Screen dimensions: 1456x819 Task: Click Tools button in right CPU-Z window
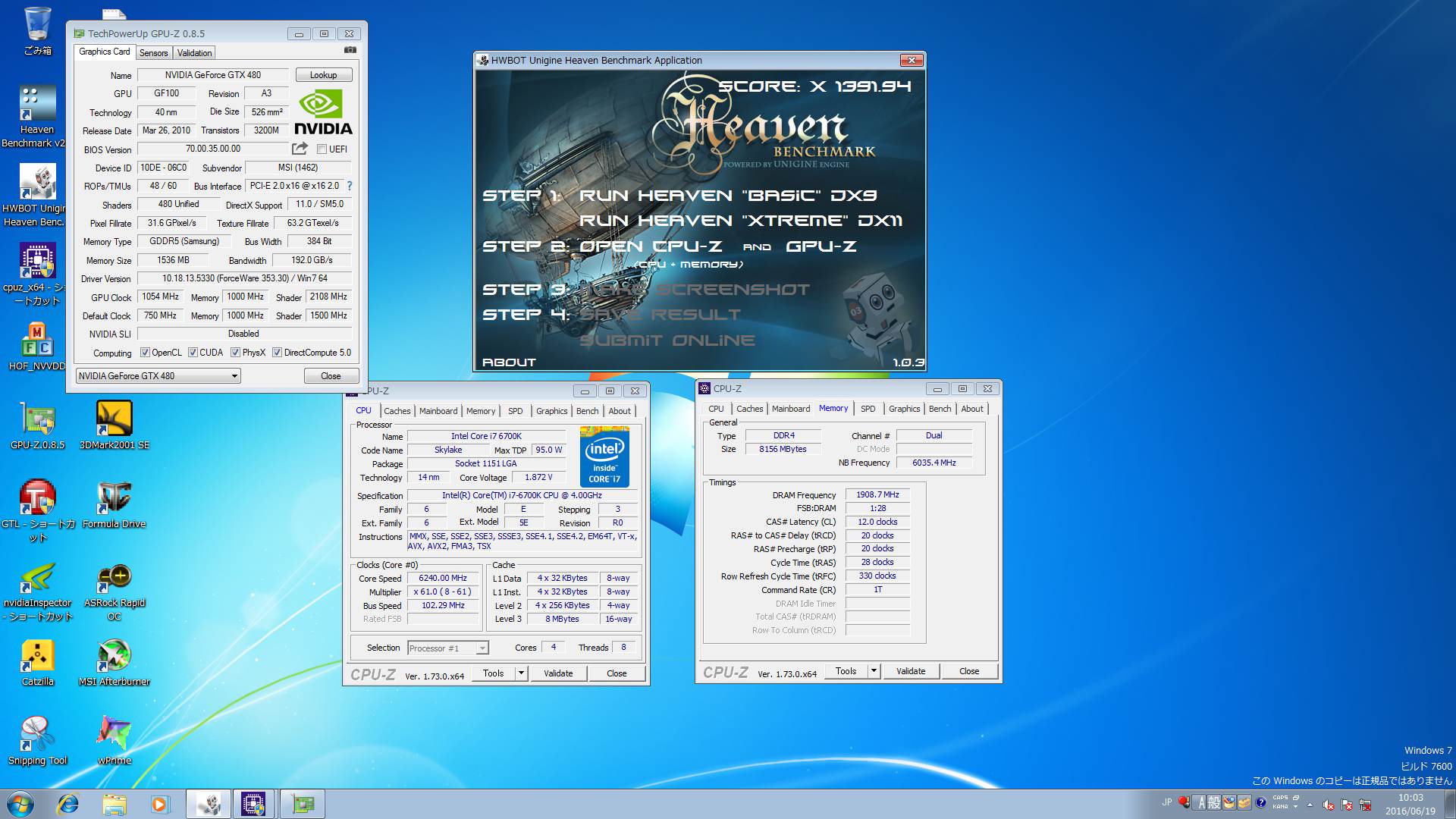[x=846, y=671]
